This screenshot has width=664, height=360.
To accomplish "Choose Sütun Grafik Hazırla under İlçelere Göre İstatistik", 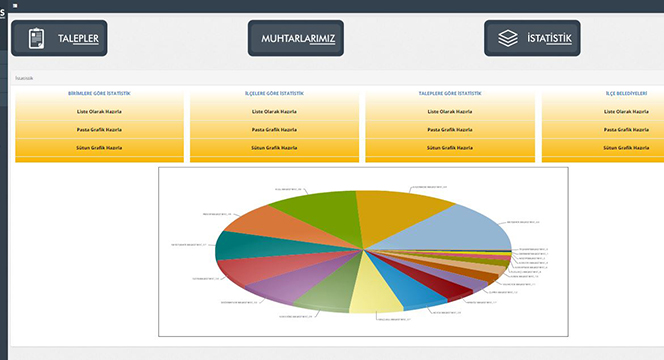I will click(274, 148).
